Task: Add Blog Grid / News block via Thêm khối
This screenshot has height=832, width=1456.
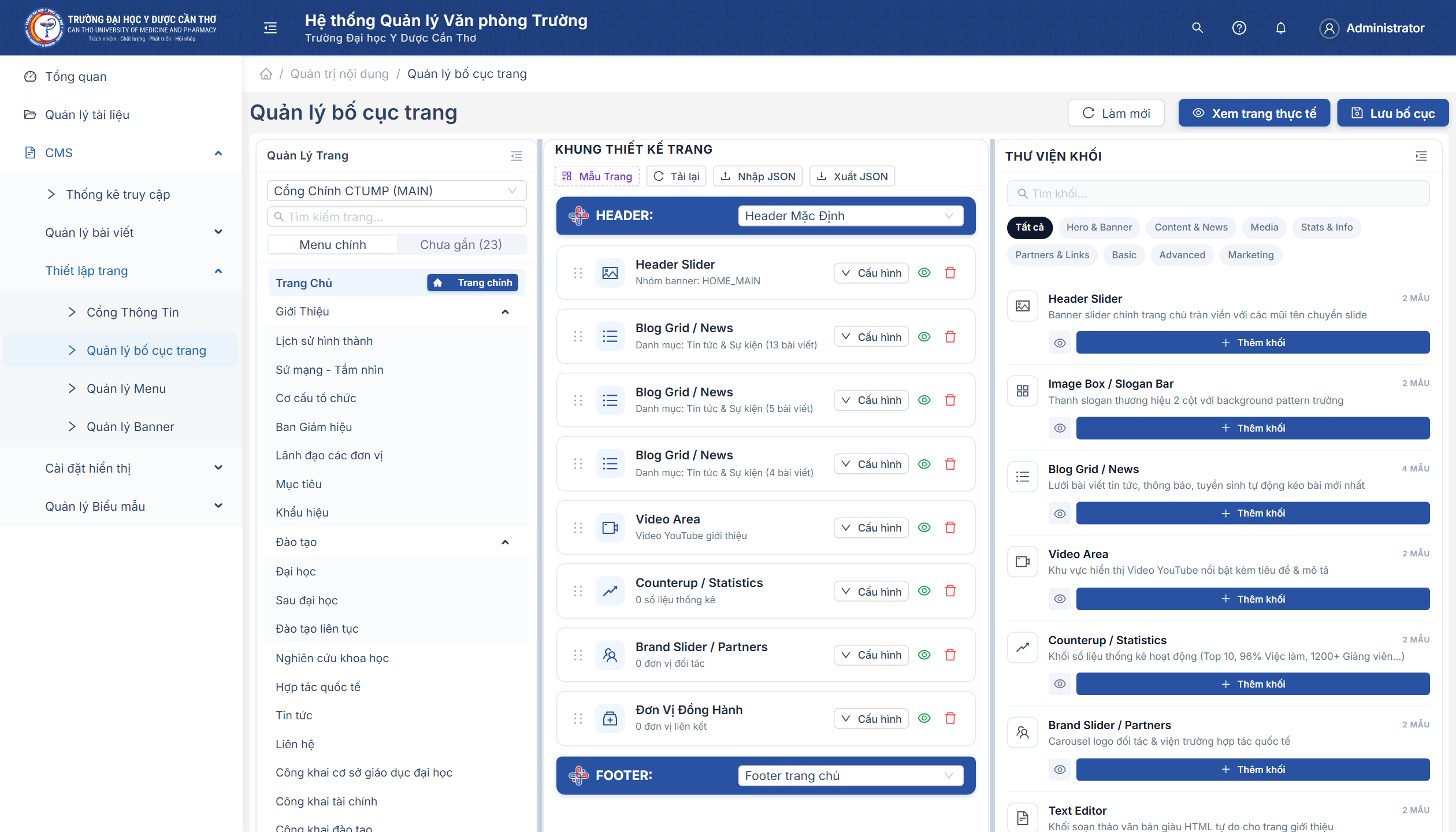Action: [1253, 513]
